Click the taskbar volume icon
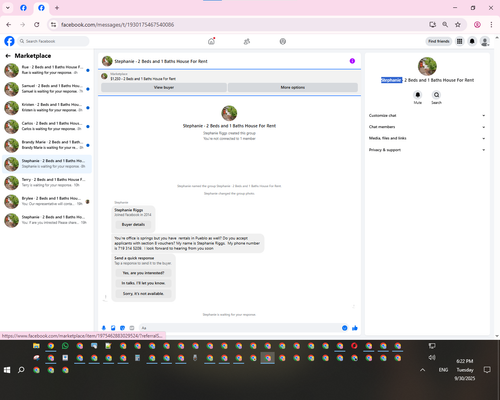This screenshot has width=500, height=400. (432, 358)
